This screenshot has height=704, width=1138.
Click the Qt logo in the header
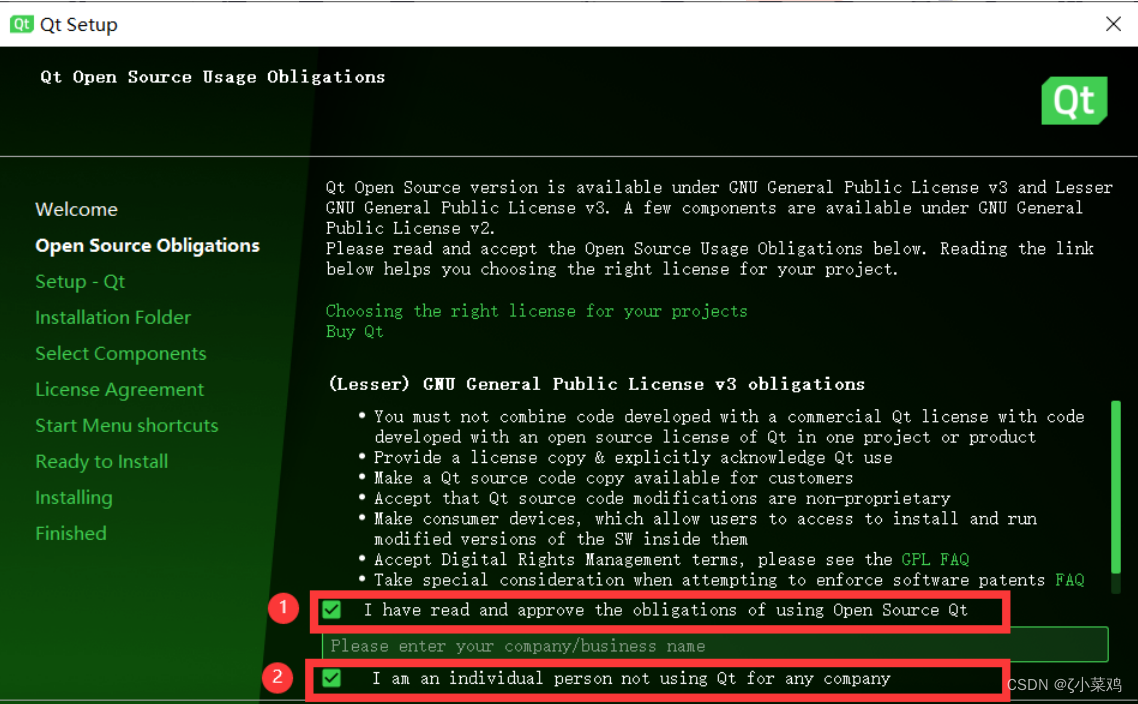point(1074,100)
